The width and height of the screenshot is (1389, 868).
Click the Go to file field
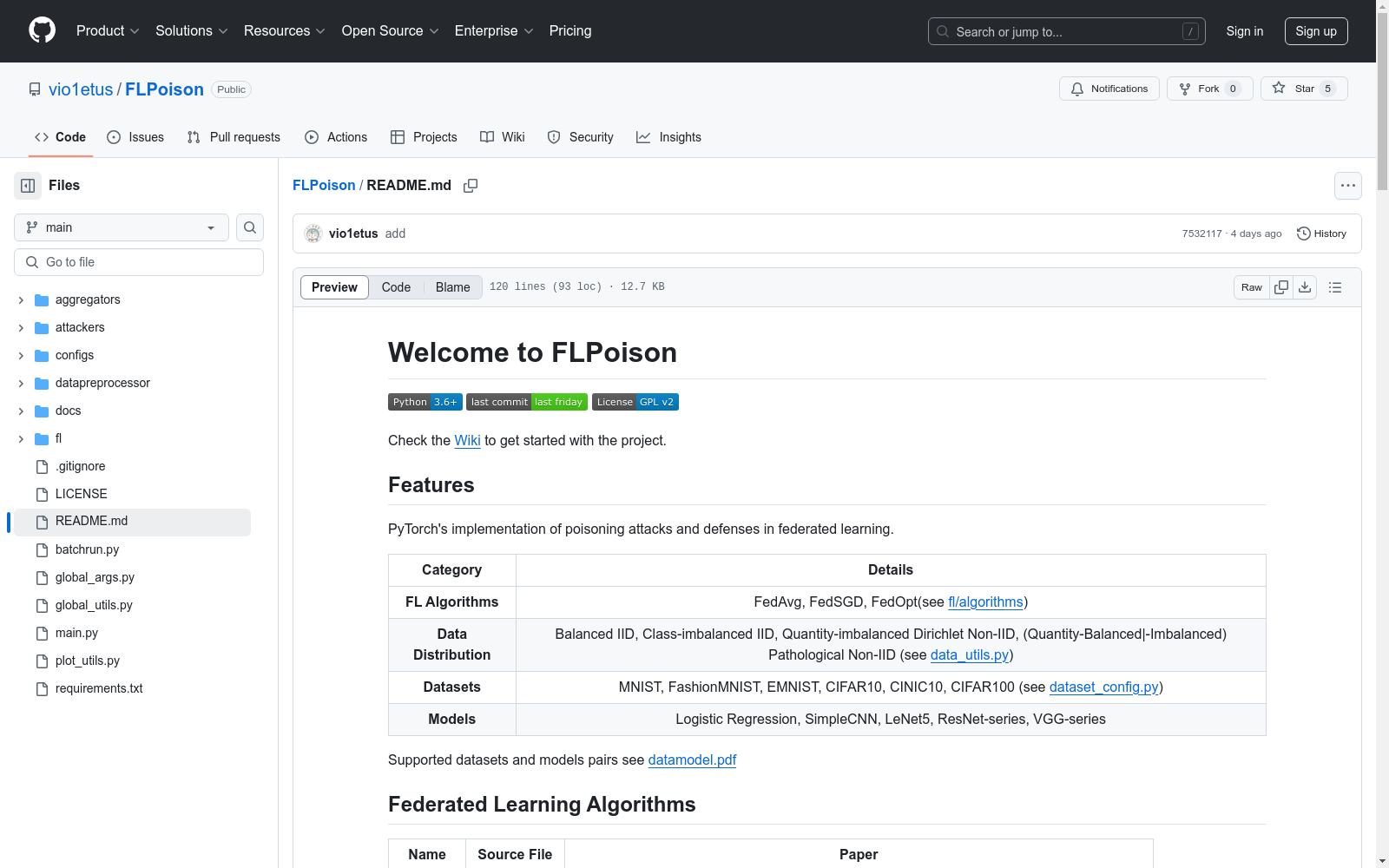click(x=139, y=262)
